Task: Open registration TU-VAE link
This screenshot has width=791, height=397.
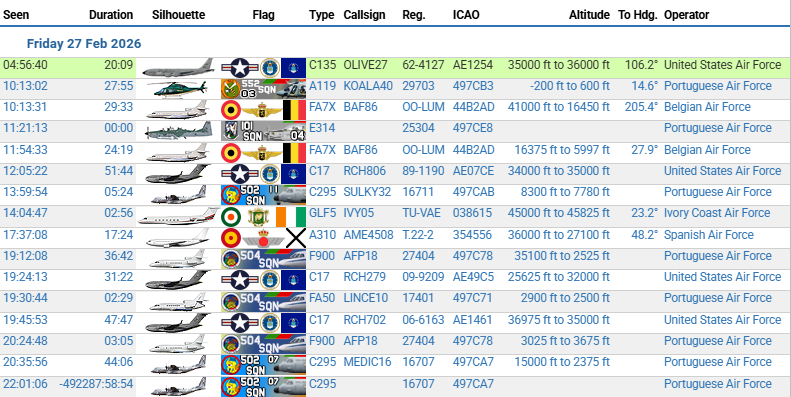Action: click(421, 213)
